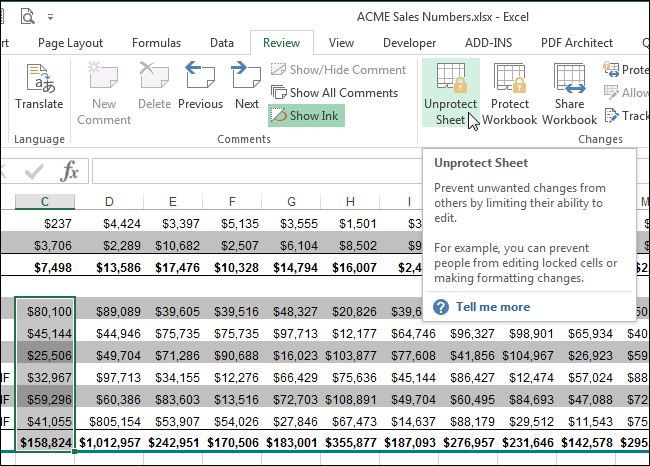Screen dimensions: 650x466
Task: Click Show/Hide Comment
Action: (x=338, y=70)
